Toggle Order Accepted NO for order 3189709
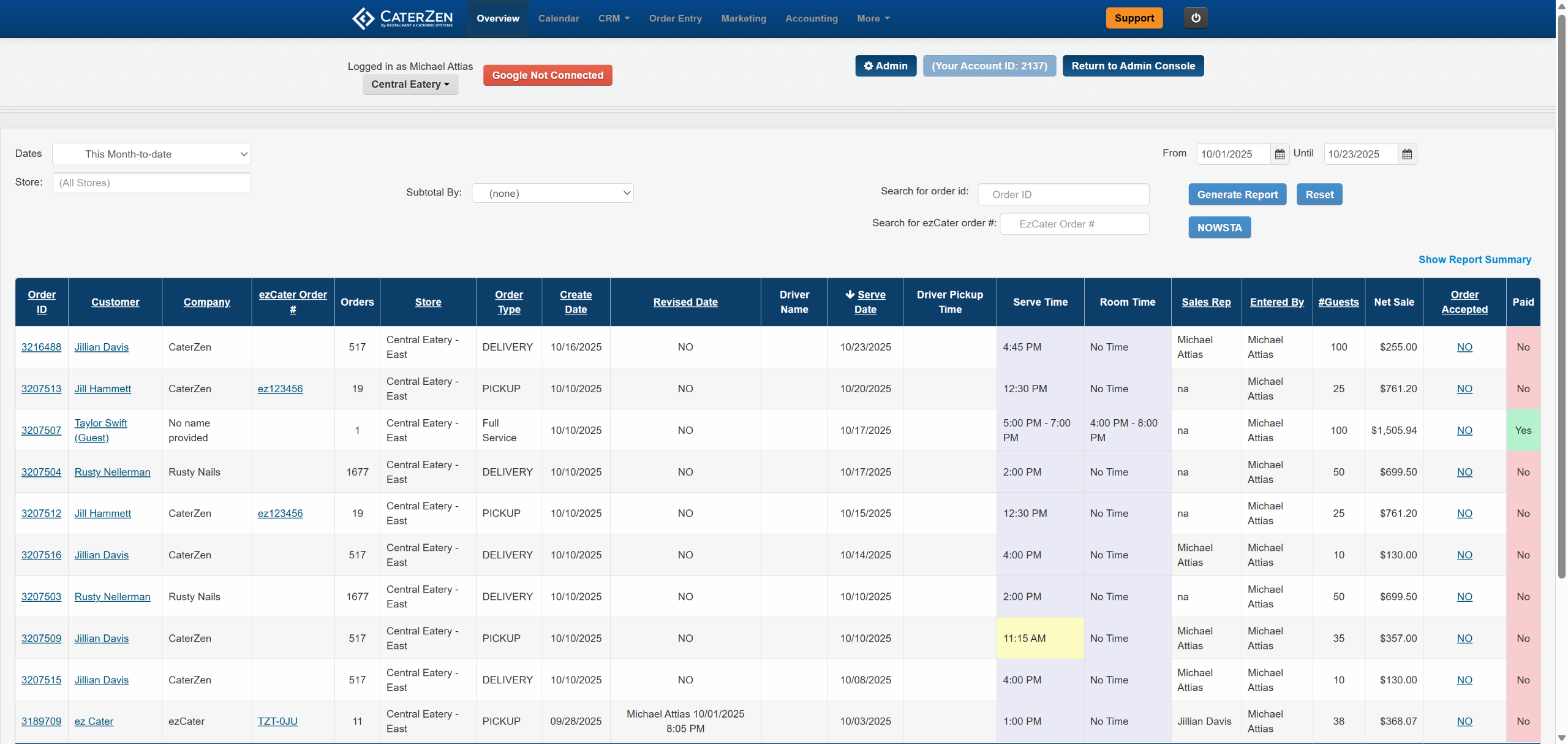1568x744 pixels. pos(1464,722)
